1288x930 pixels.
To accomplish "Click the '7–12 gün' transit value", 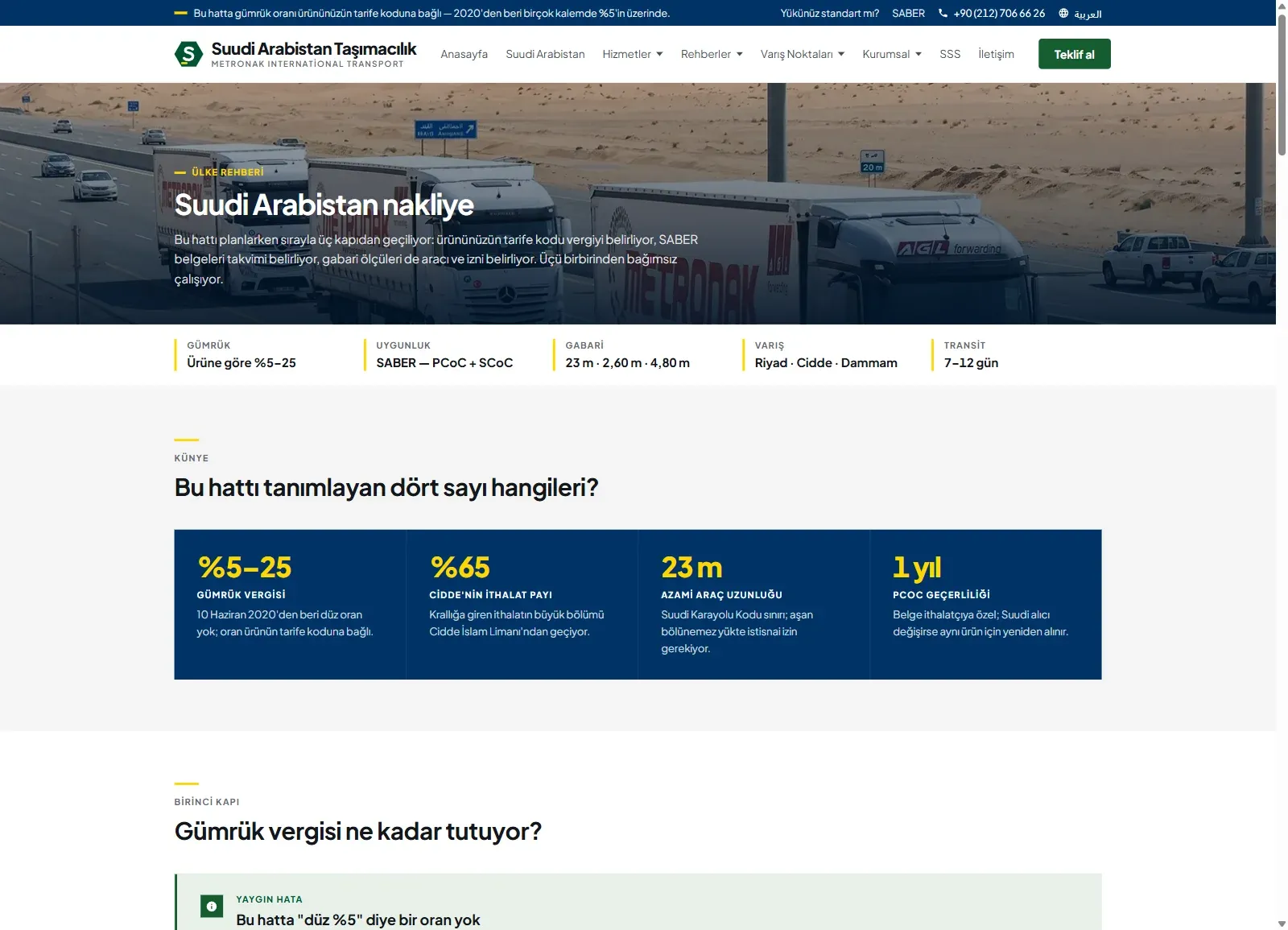I will (x=971, y=363).
